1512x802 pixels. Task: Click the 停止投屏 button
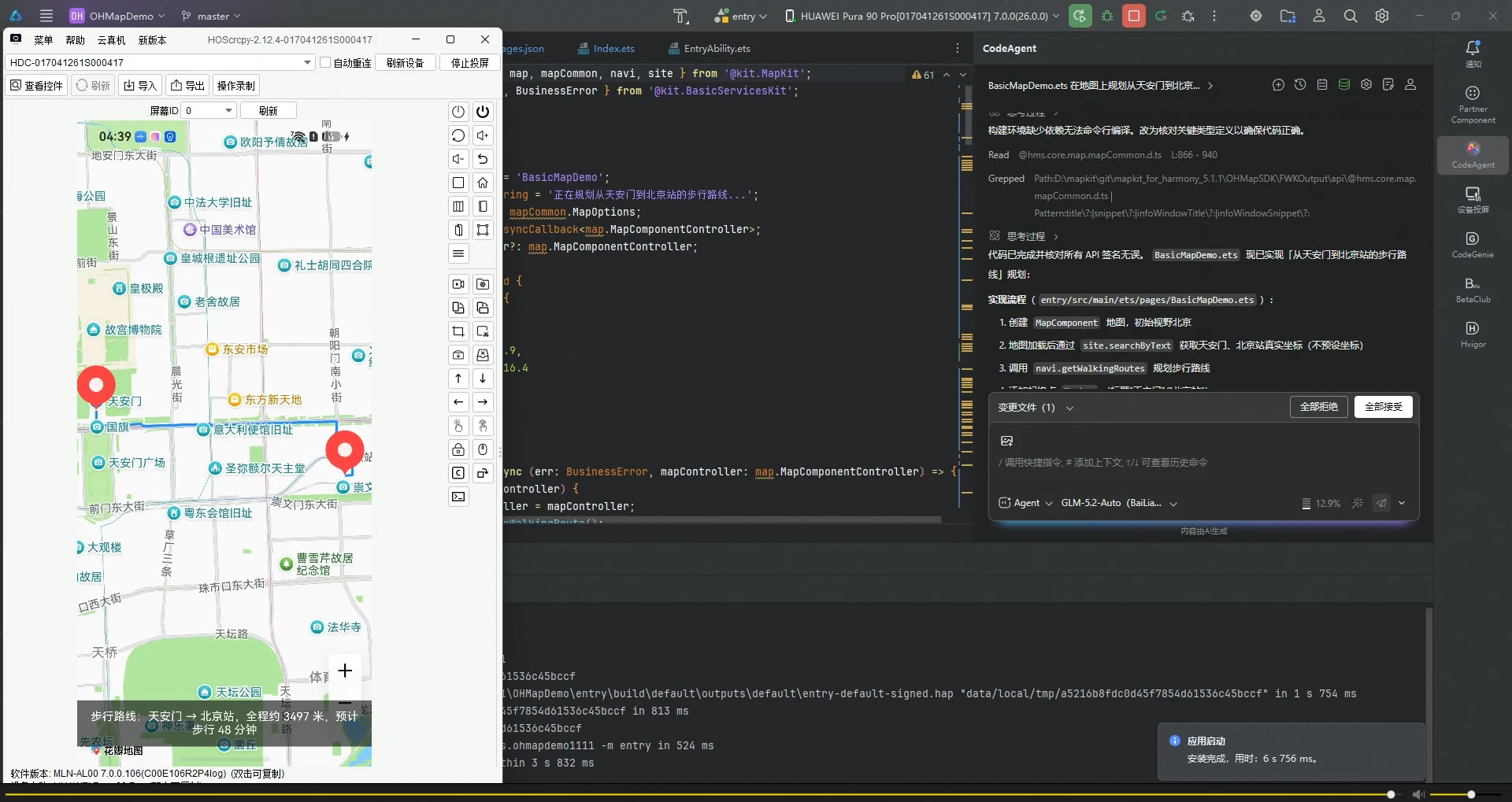pyautogui.click(x=469, y=63)
